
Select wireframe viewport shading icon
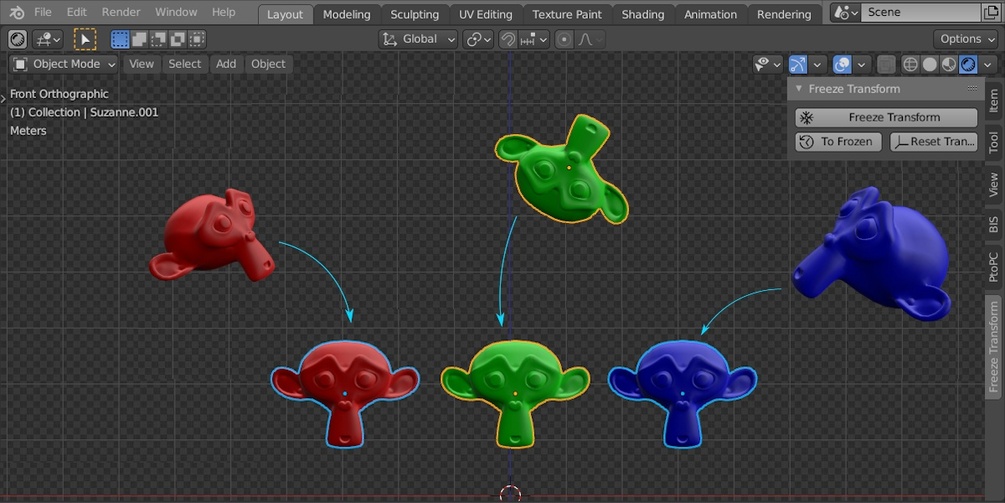pos(910,64)
